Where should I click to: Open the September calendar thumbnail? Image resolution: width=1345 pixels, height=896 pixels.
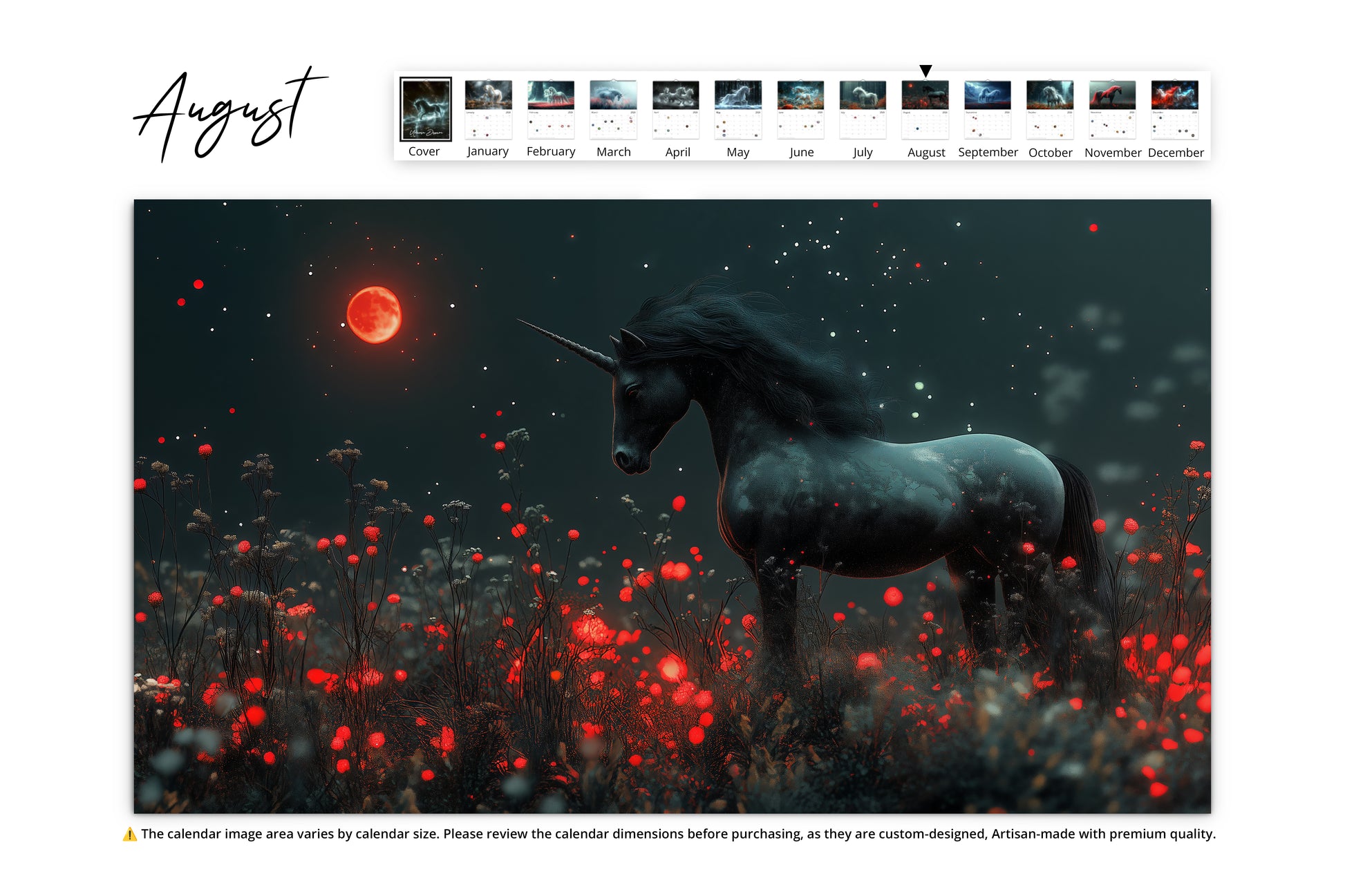pyautogui.click(x=988, y=109)
